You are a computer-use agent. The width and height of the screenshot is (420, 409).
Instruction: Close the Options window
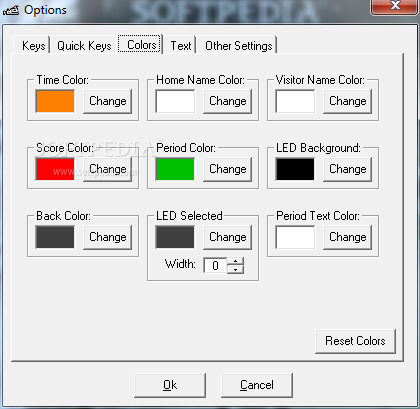tap(395, 6)
